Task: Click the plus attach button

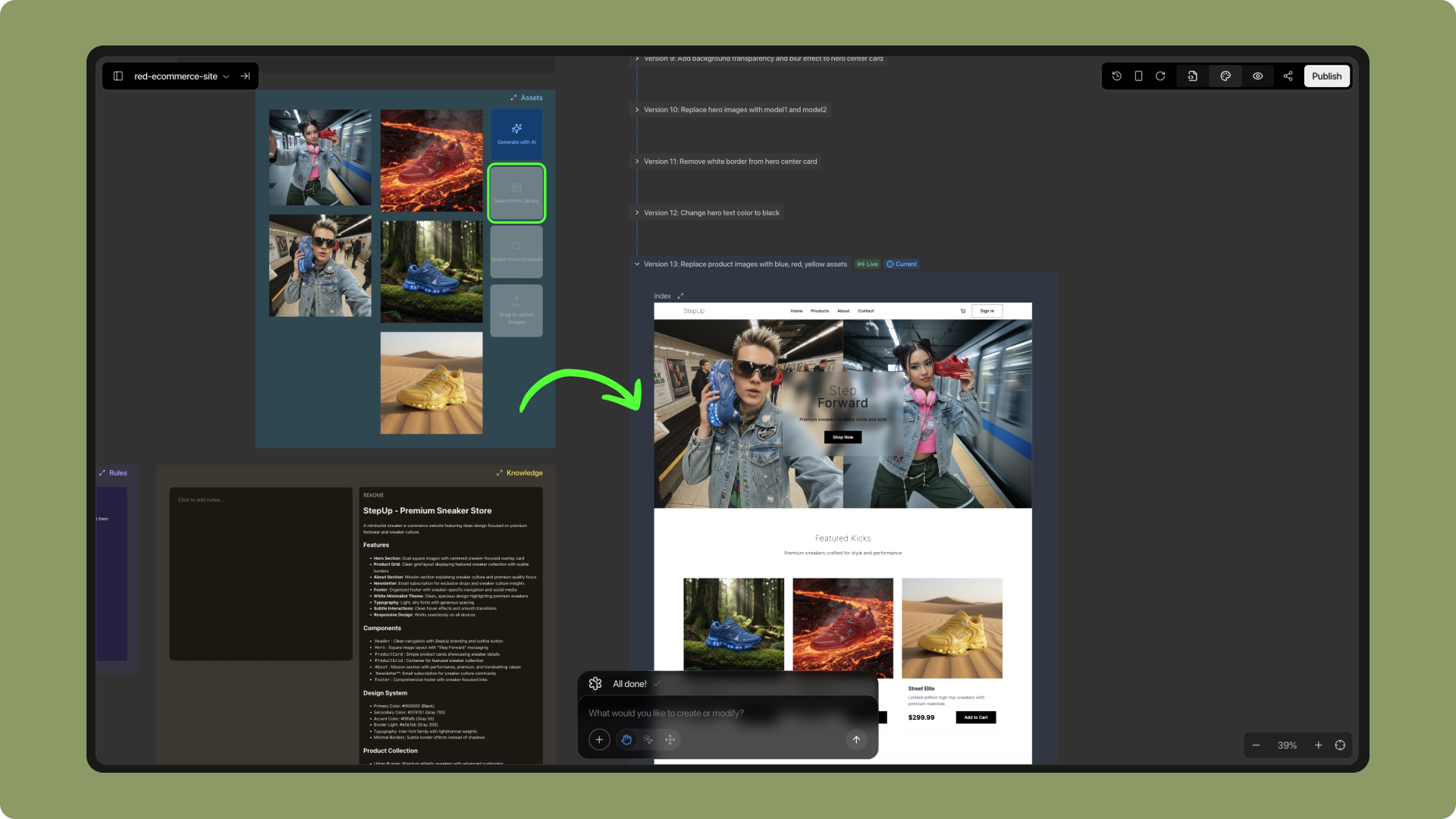Action: [599, 740]
